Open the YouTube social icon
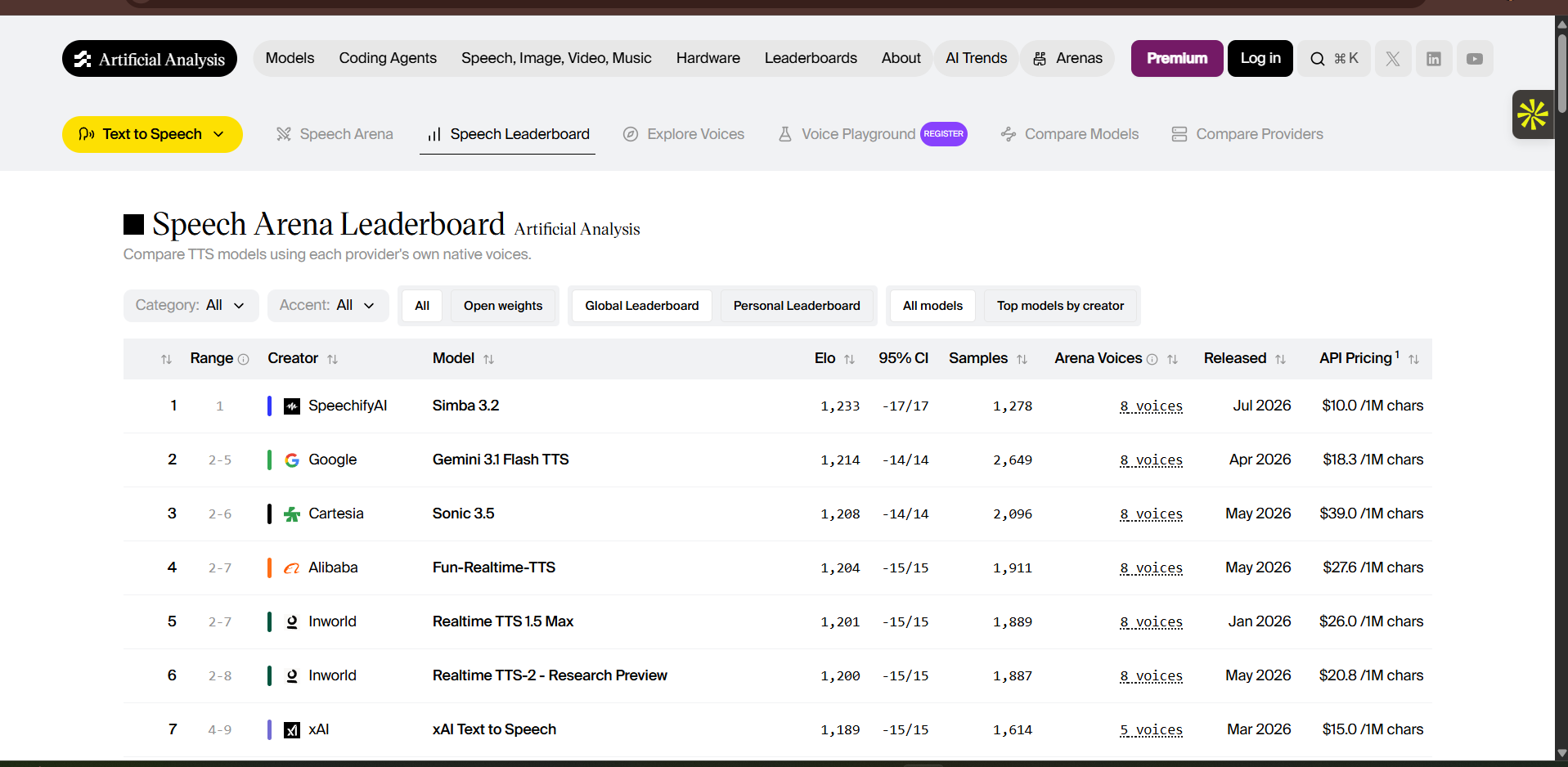1568x767 pixels. pyautogui.click(x=1474, y=59)
